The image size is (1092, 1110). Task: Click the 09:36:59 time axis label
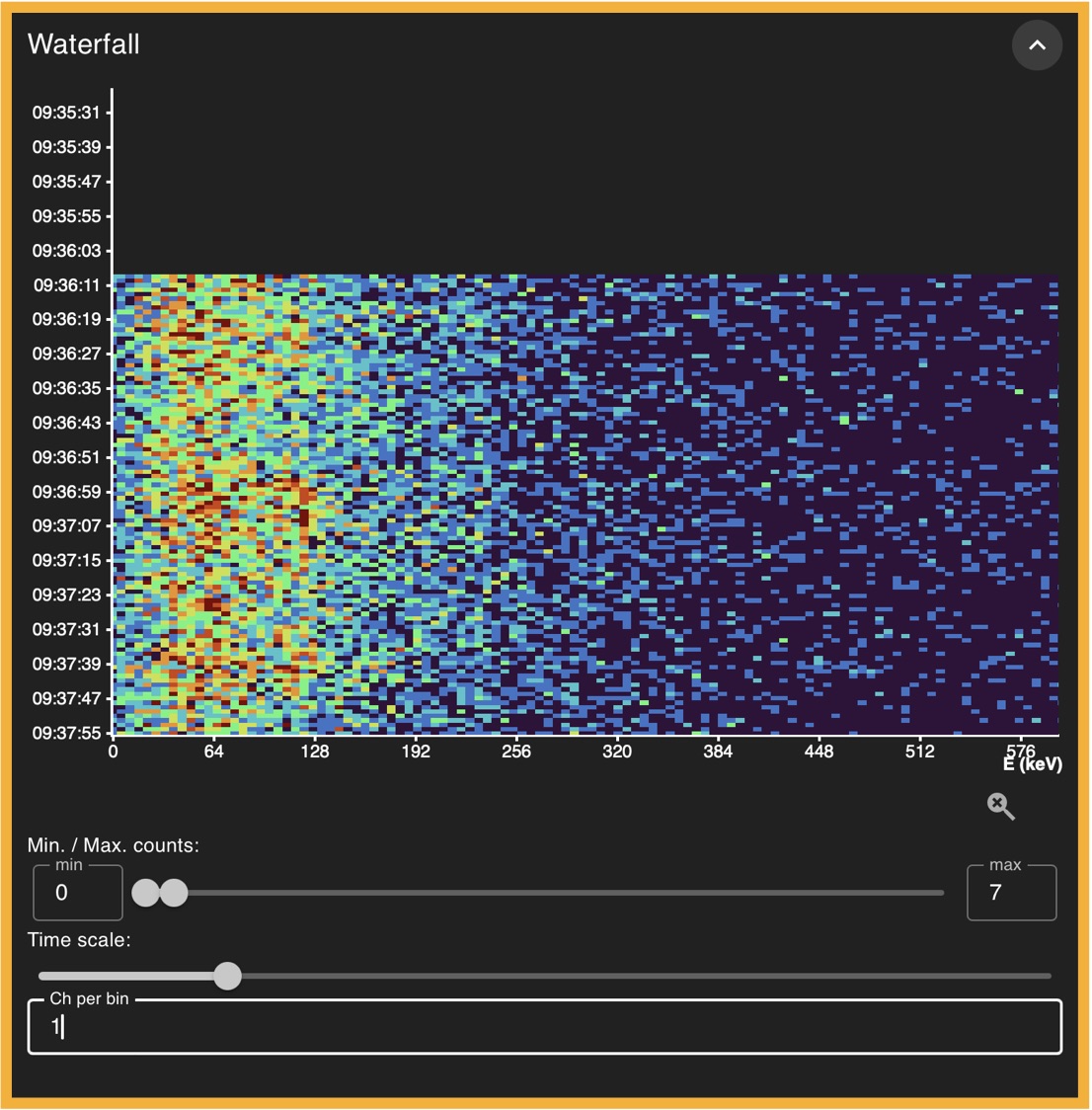click(x=66, y=492)
